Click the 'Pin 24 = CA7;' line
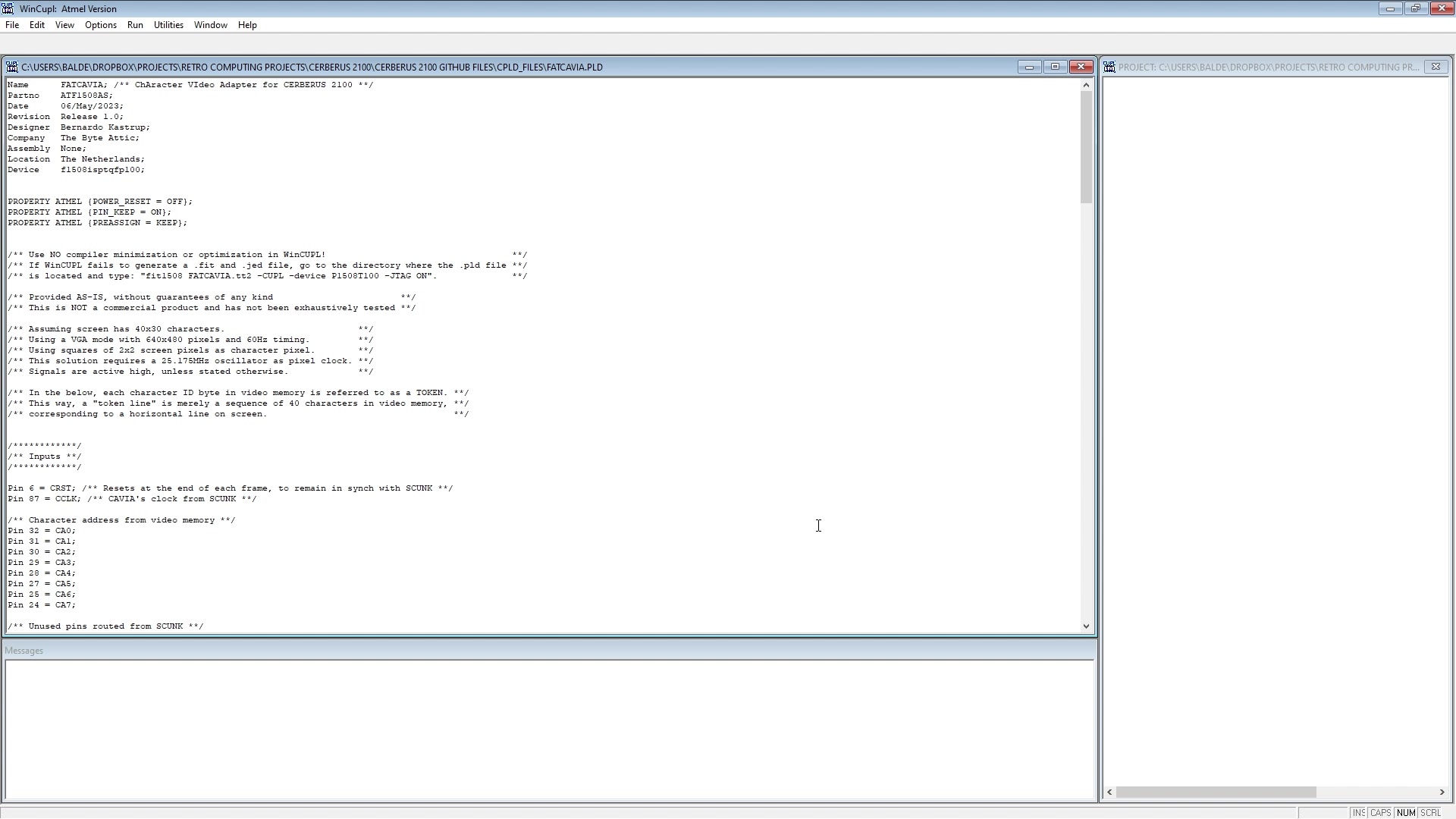The image size is (1456, 819). (x=42, y=605)
